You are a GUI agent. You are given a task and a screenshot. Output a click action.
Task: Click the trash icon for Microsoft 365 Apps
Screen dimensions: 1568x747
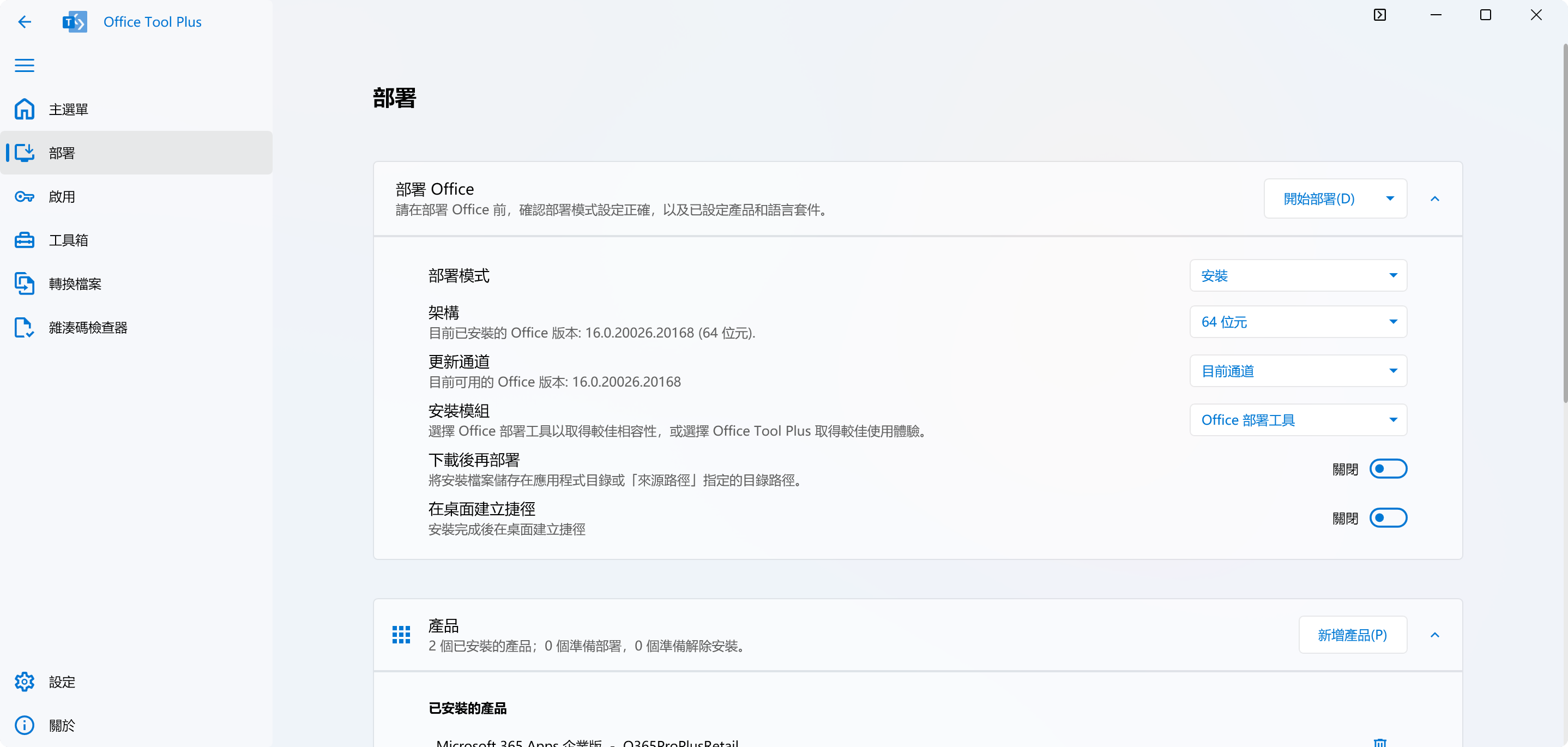[x=1380, y=742]
